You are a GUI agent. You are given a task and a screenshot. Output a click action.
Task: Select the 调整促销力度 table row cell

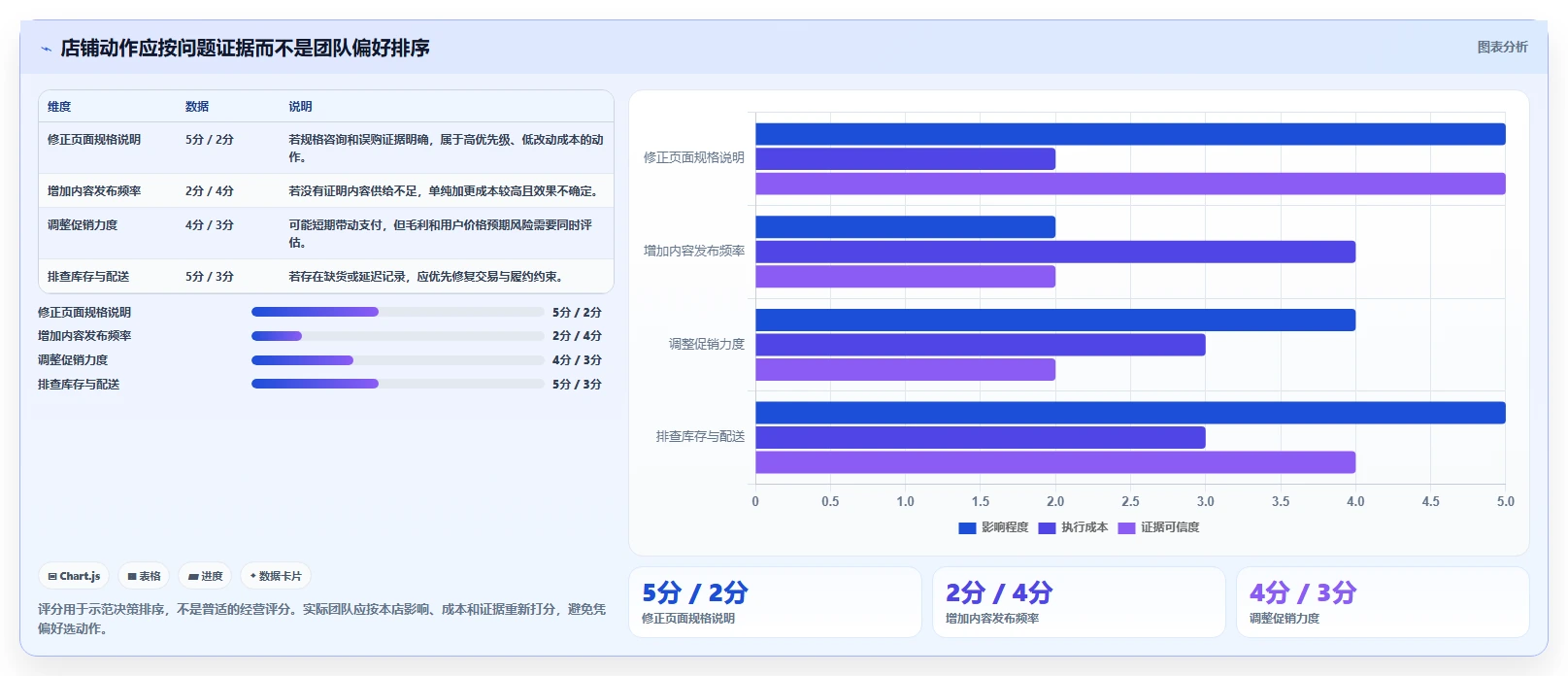click(83, 225)
